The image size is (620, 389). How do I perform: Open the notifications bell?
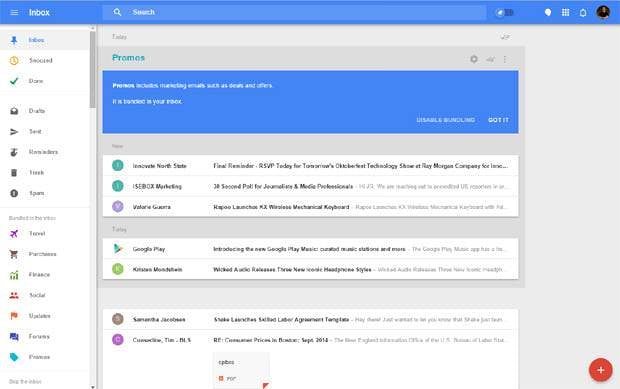tap(583, 13)
